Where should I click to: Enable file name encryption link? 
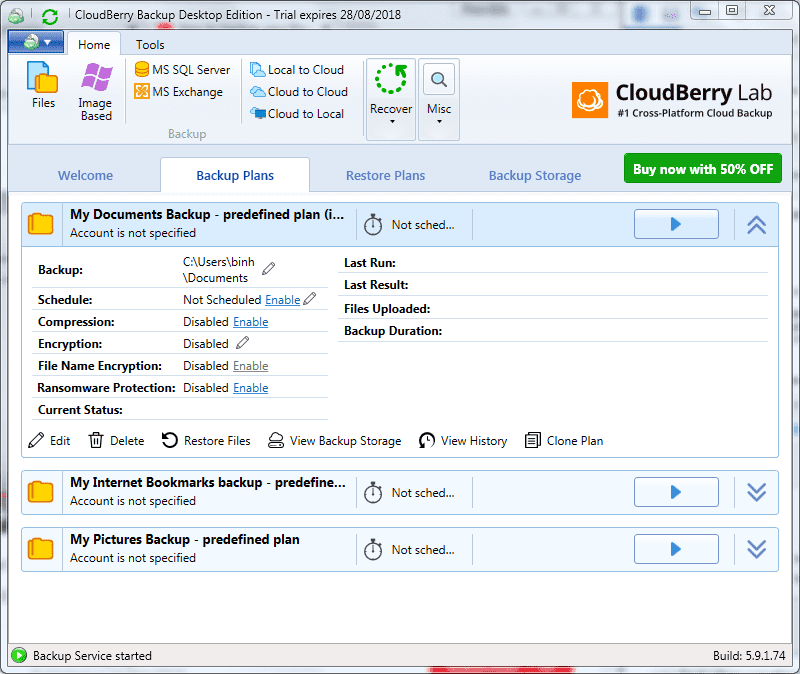coord(251,366)
